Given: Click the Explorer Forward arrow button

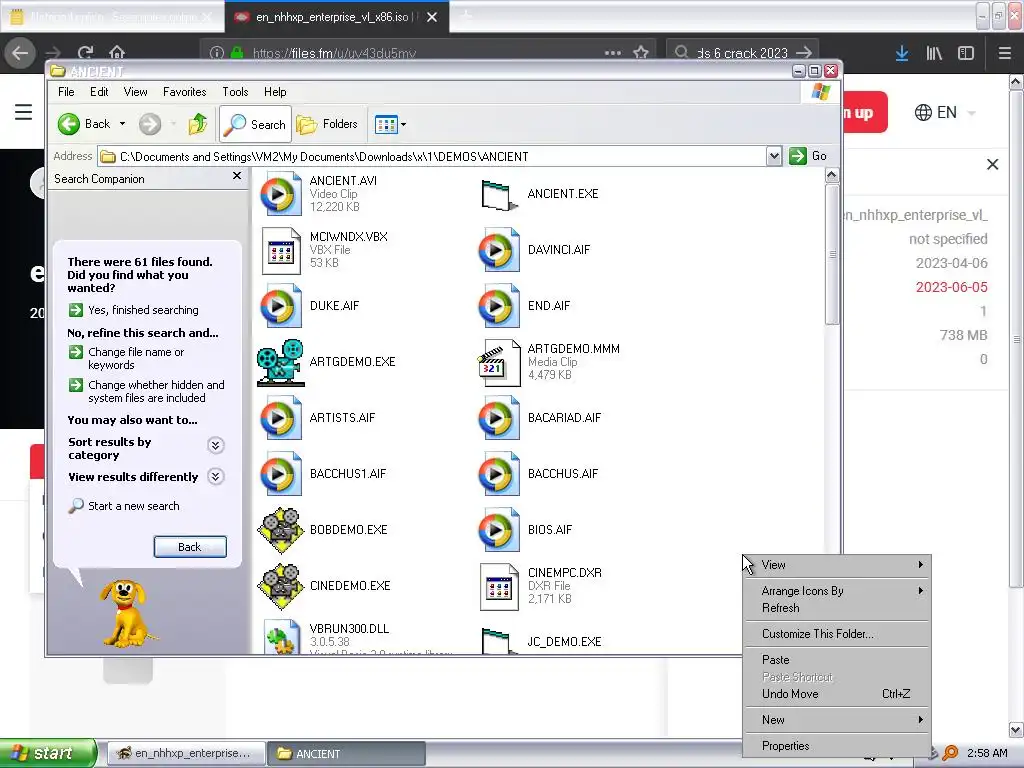Looking at the screenshot, I should (150, 123).
